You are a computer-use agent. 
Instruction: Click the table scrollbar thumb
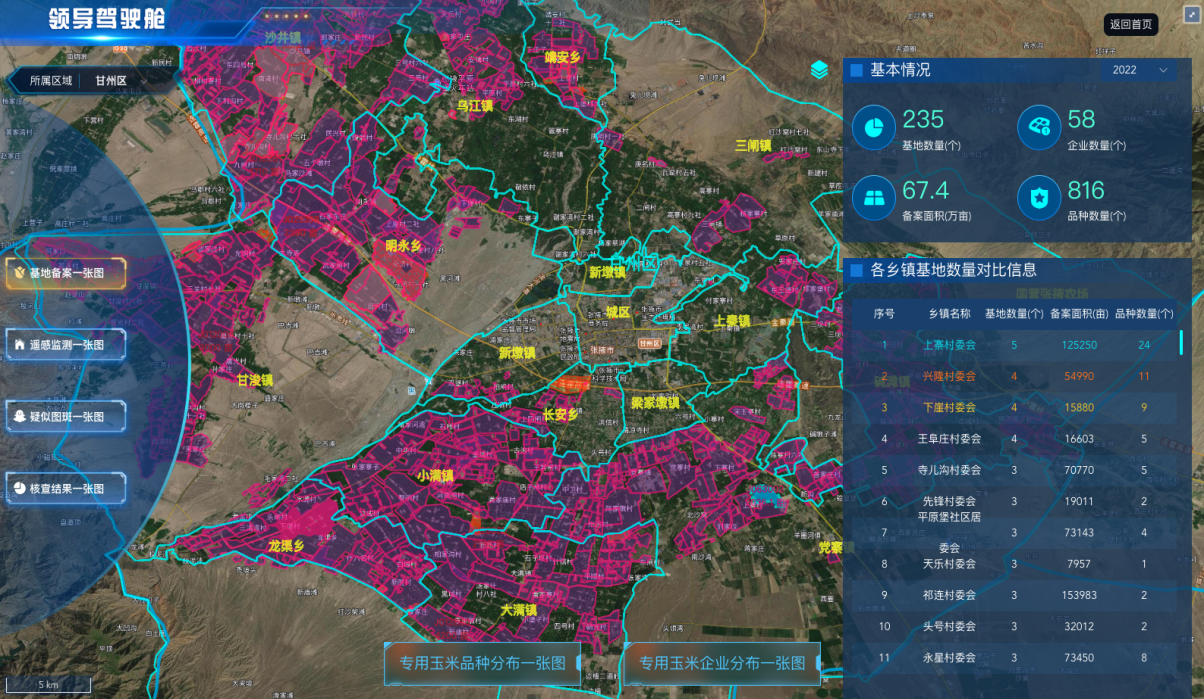pos(1181,343)
